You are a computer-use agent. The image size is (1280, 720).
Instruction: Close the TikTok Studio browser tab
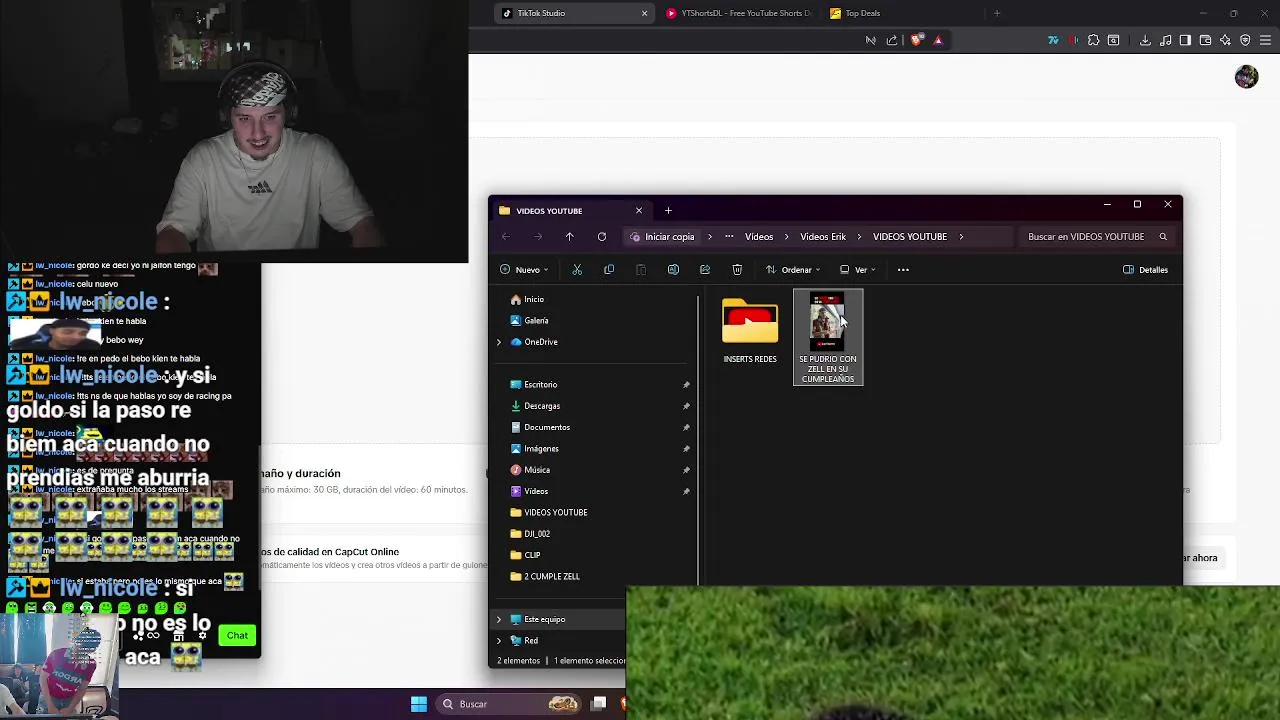pyautogui.click(x=644, y=13)
